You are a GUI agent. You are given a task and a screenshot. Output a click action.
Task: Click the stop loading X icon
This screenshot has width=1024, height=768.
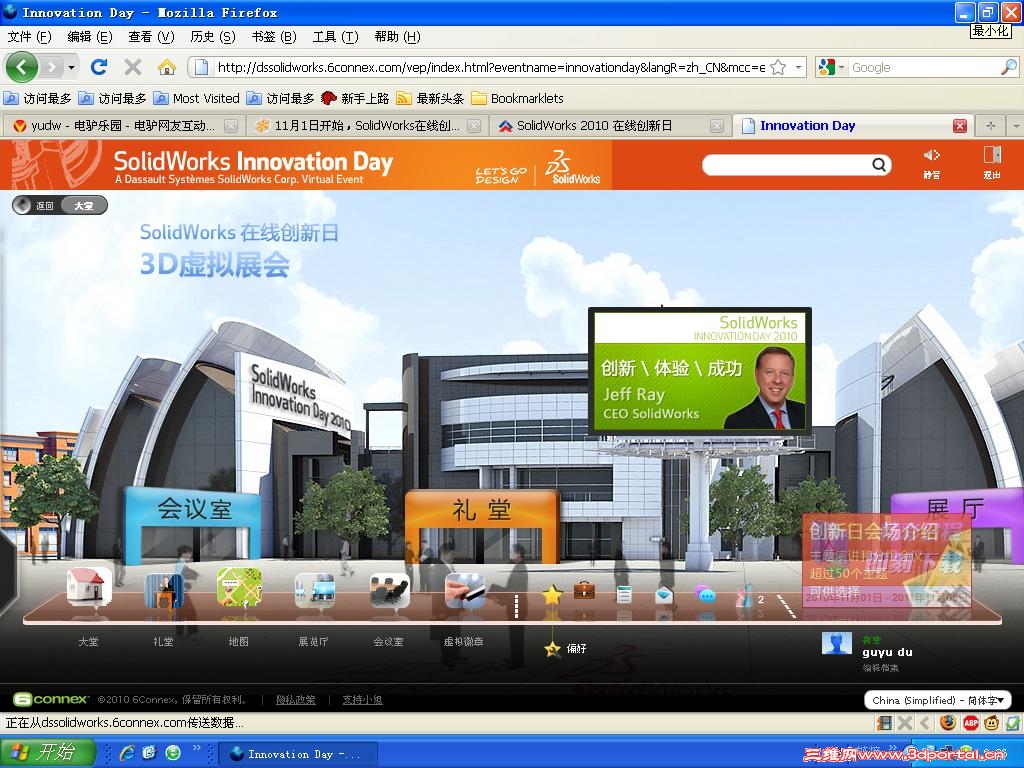coord(133,67)
